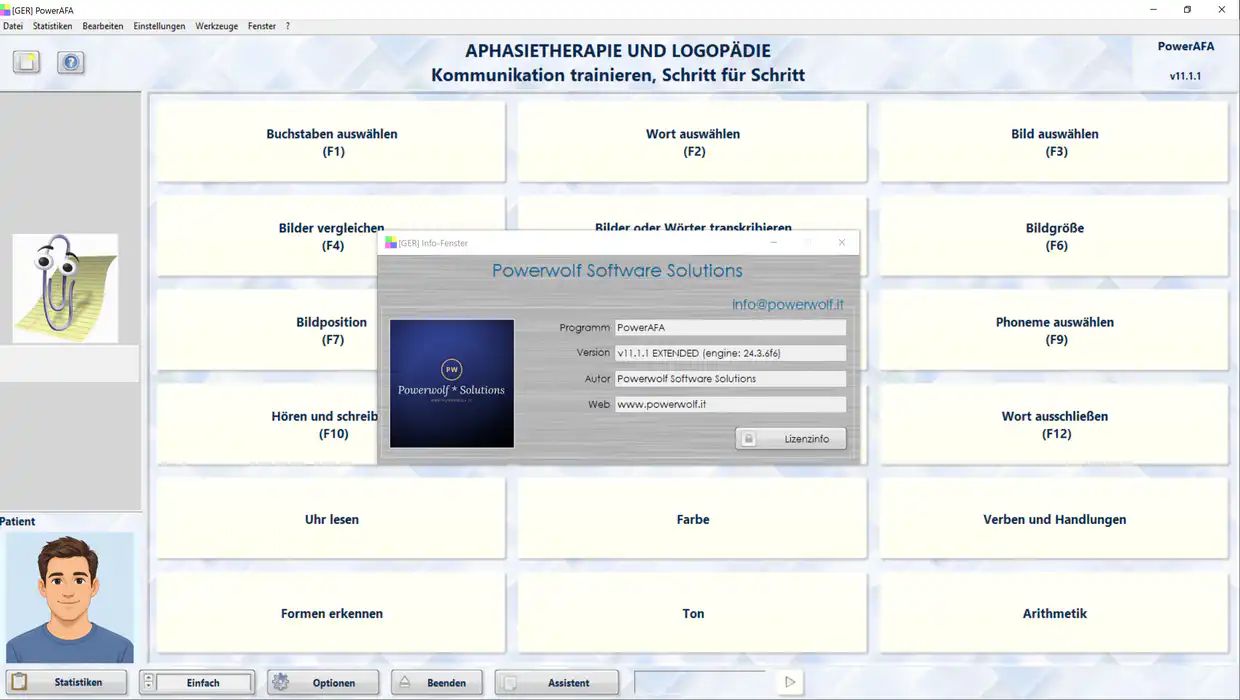Click the Web field showing www.powerwolf.it
This screenshot has height=700, width=1240.
[x=730, y=404]
